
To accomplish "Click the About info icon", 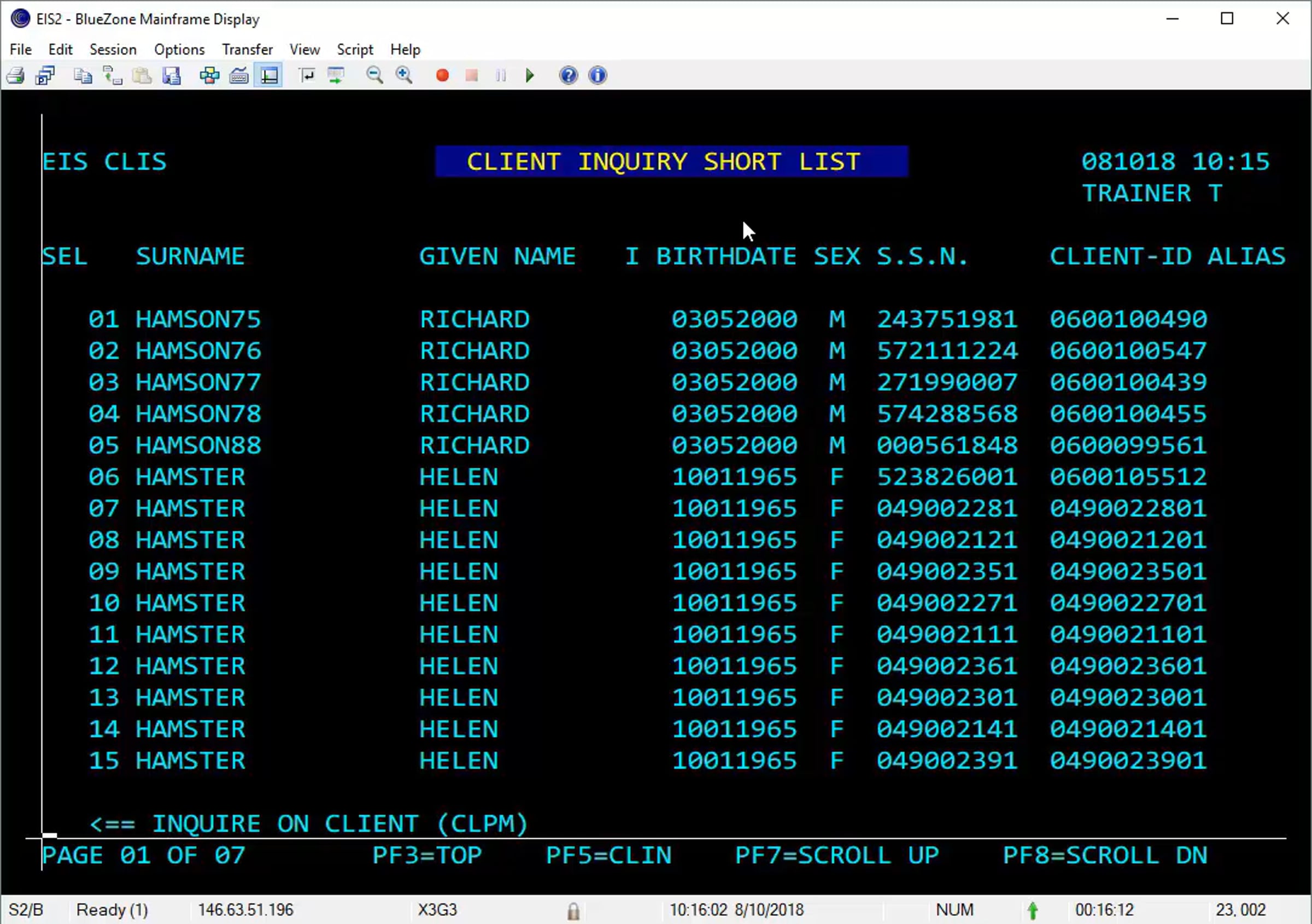I will [x=598, y=75].
